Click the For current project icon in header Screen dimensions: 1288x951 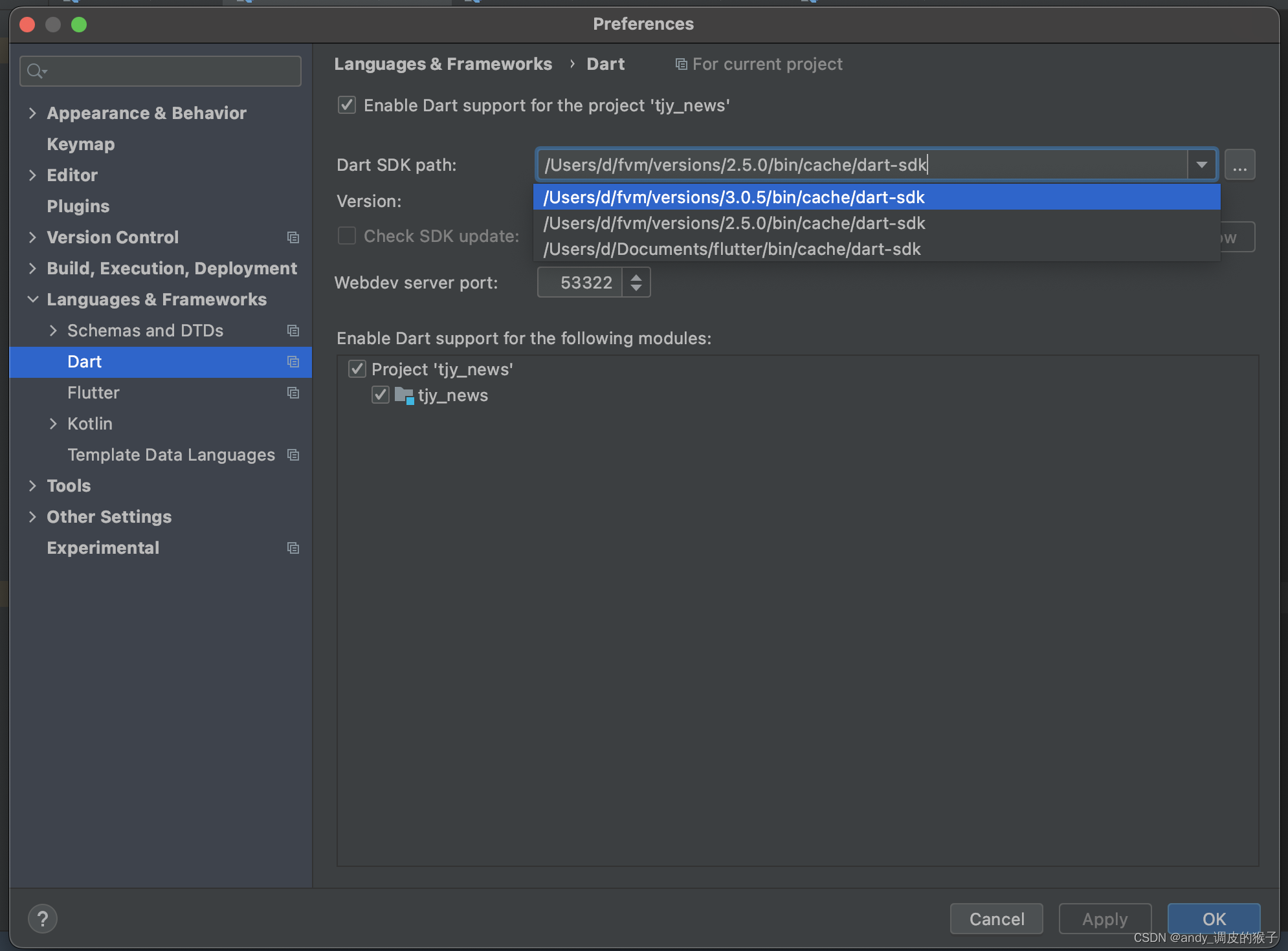pyautogui.click(x=681, y=64)
